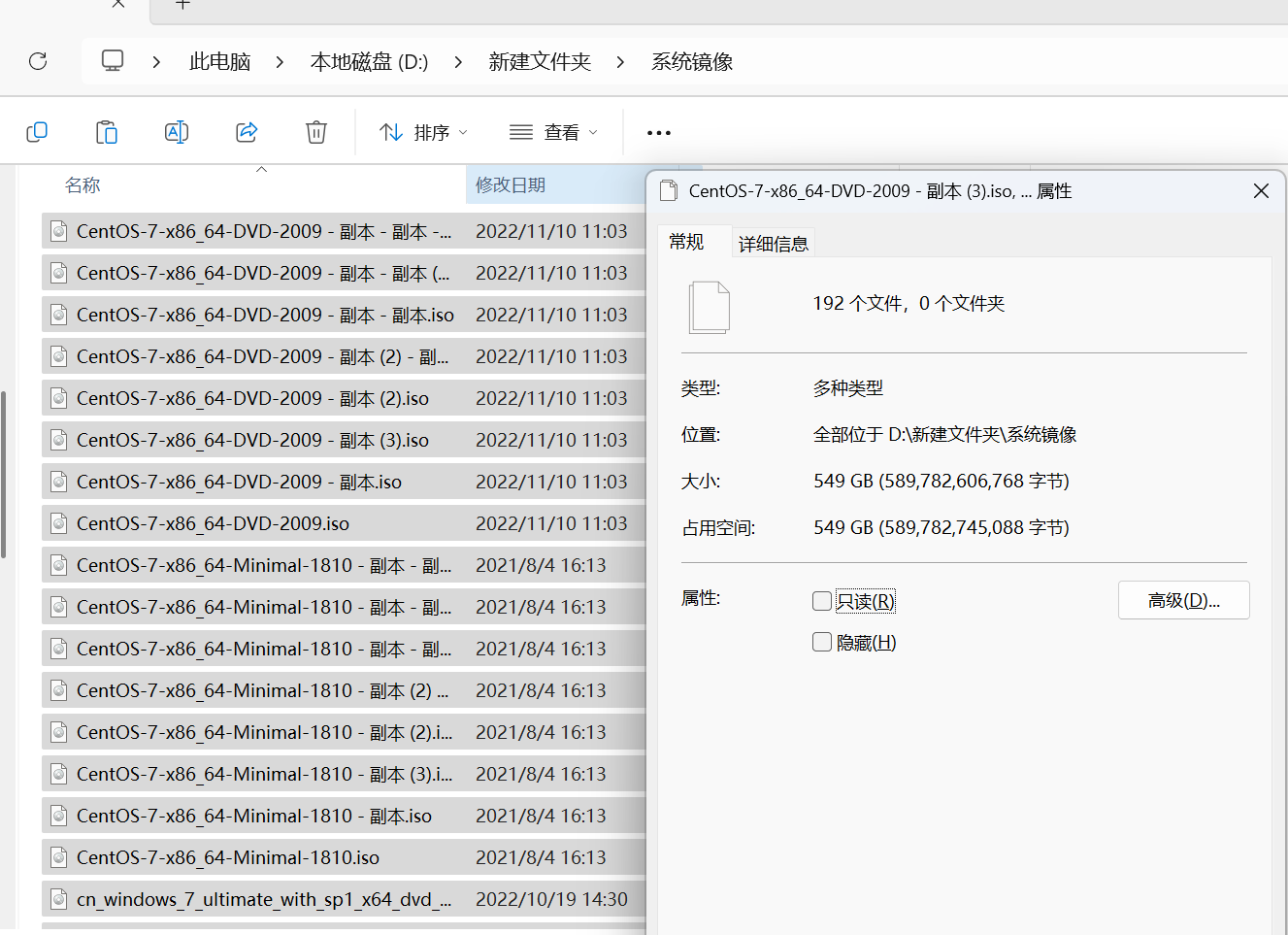Go to 本地磁盘 (D:) in the address bar
1288x935 pixels.
pyautogui.click(x=369, y=62)
